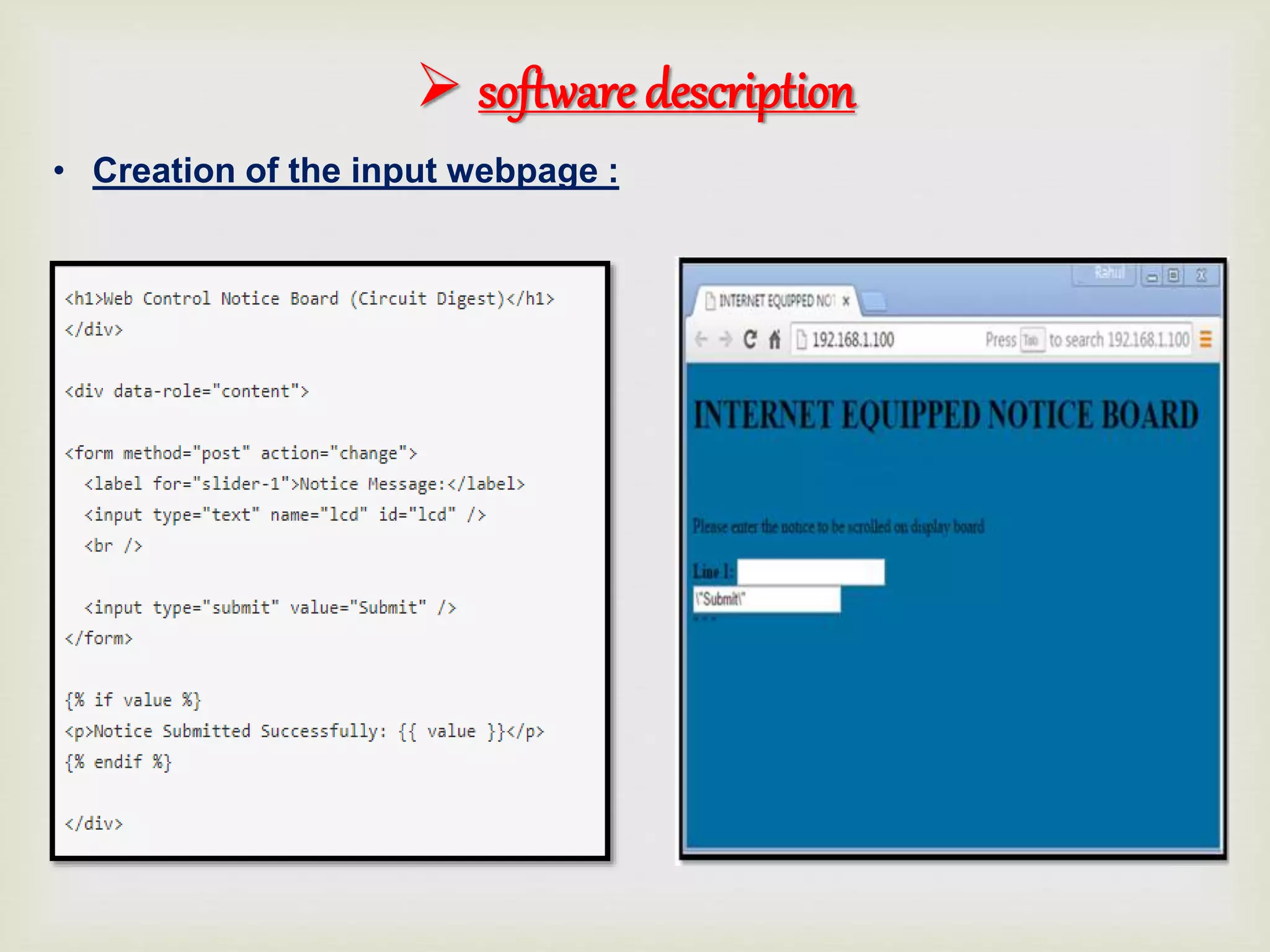Click the browser forward arrow

point(725,340)
